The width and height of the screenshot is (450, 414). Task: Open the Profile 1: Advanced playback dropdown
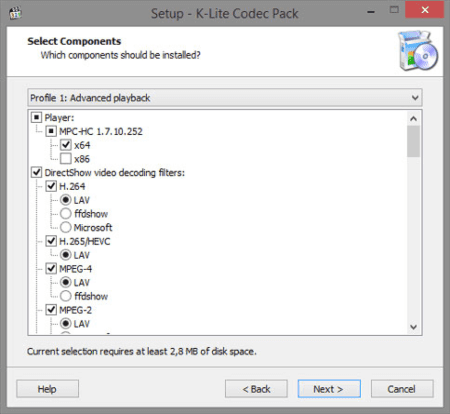[x=225, y=98]
